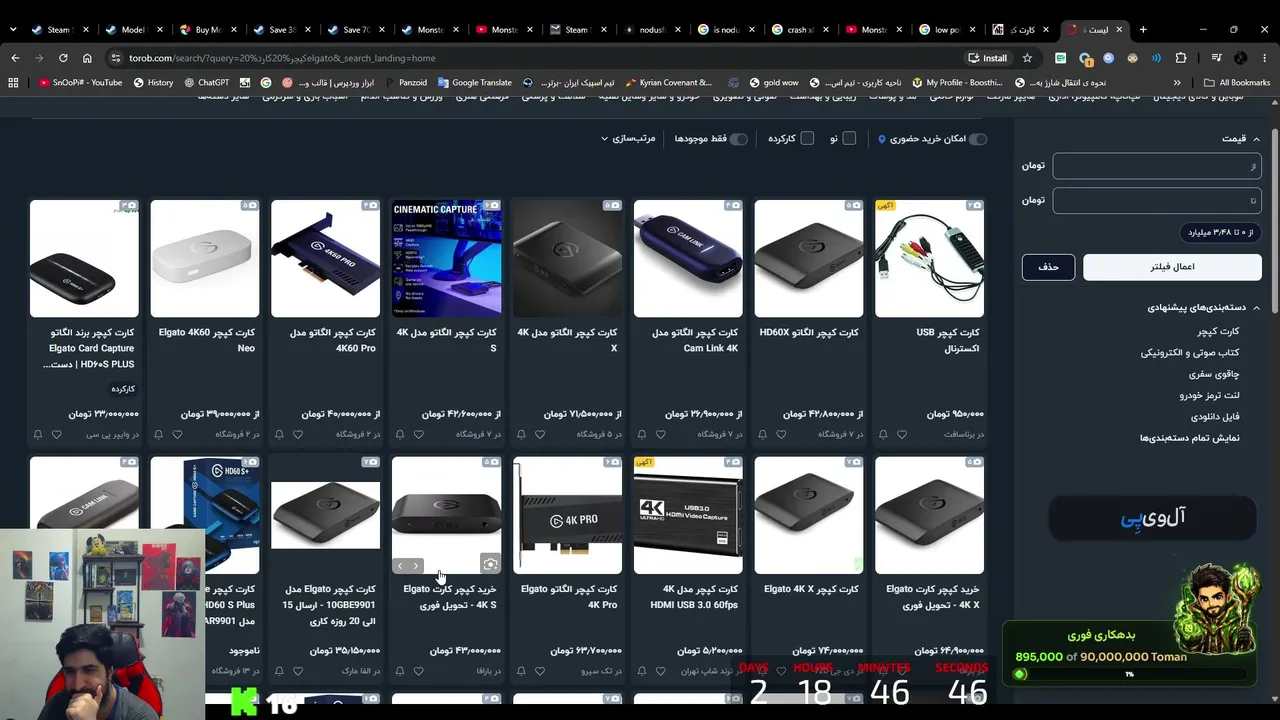The height and width of the screenshot is (720, 1280).
Task: Open Google Translate bookmark
Action: pos(474,83)
